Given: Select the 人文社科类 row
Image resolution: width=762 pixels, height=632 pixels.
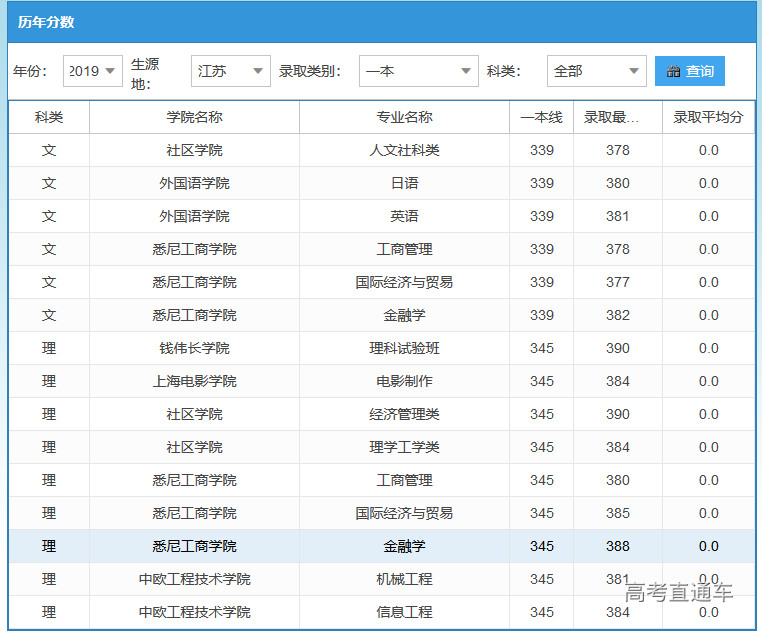Looking at the screenshot, I should pos(404,150).
